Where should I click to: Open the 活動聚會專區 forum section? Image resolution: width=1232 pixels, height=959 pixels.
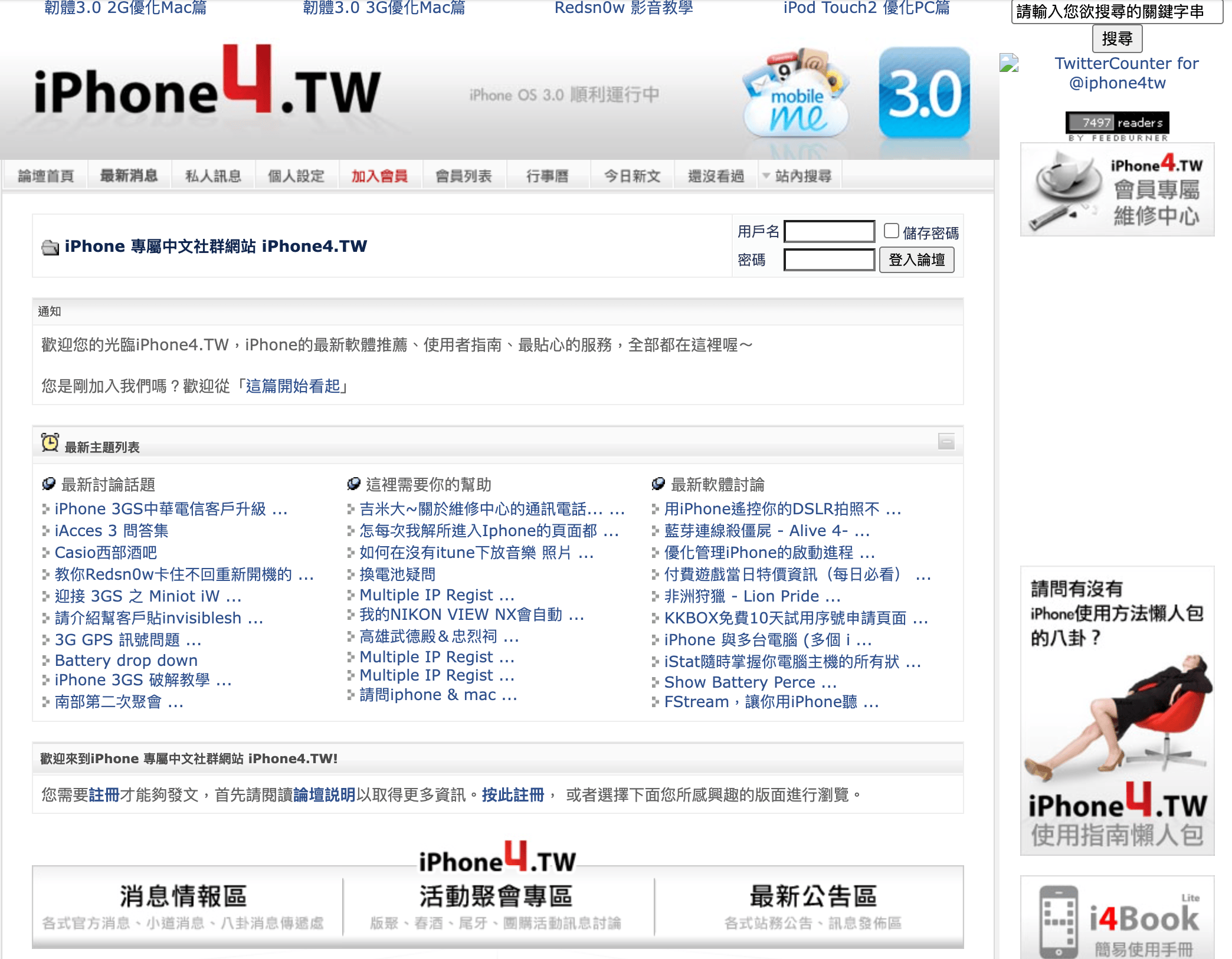tap(496, 907)
